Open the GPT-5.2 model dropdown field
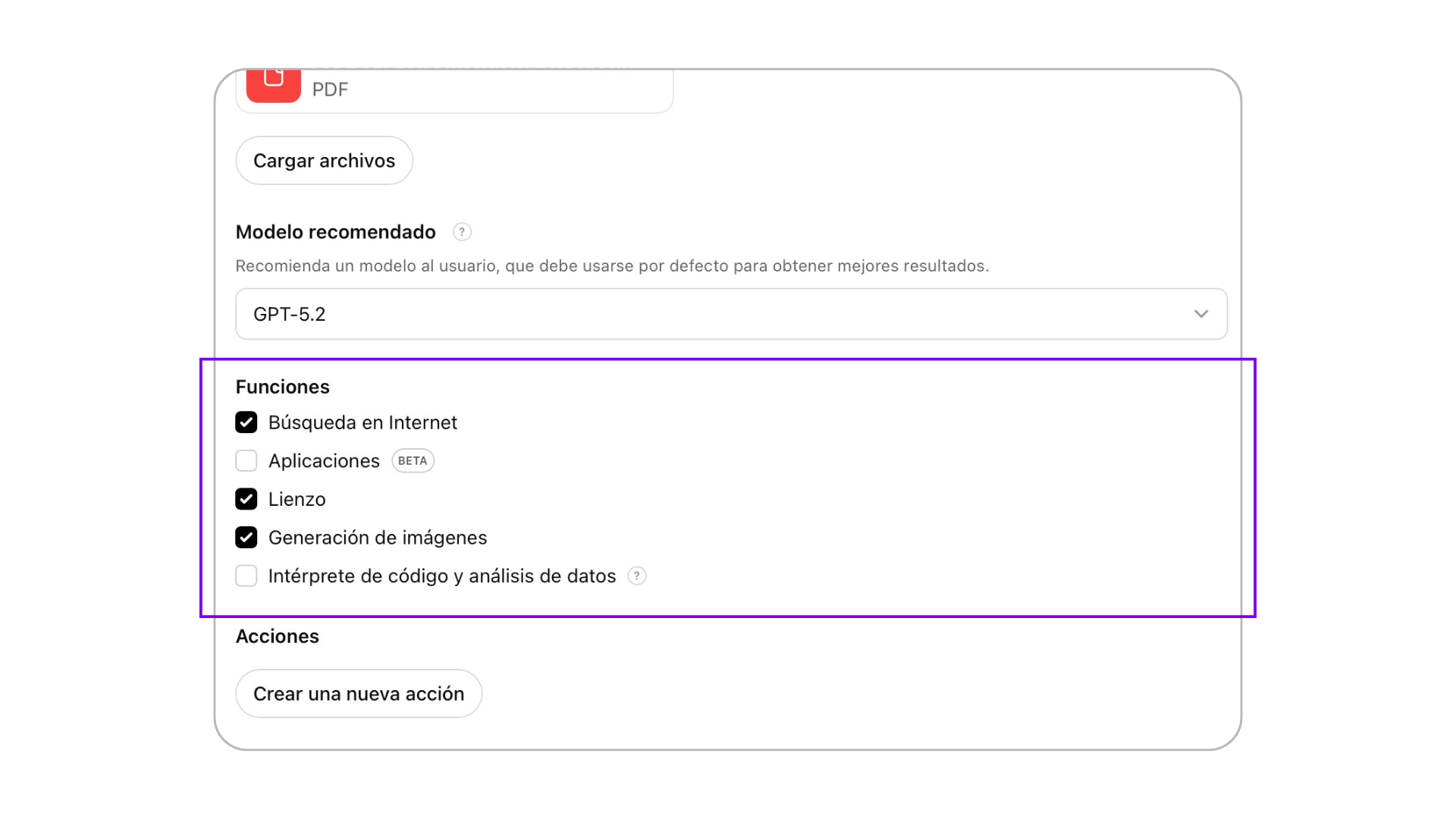Viewport: 1456px width, 819px height. (713, 314)
